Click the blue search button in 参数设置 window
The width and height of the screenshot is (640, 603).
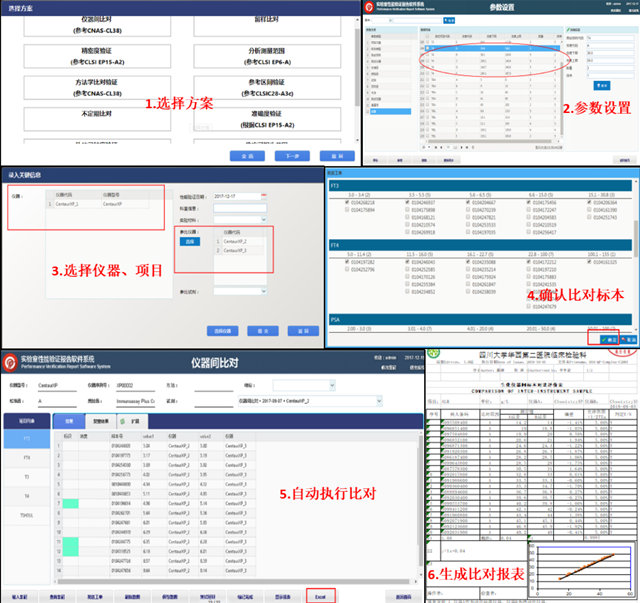[x=449, y=20]
